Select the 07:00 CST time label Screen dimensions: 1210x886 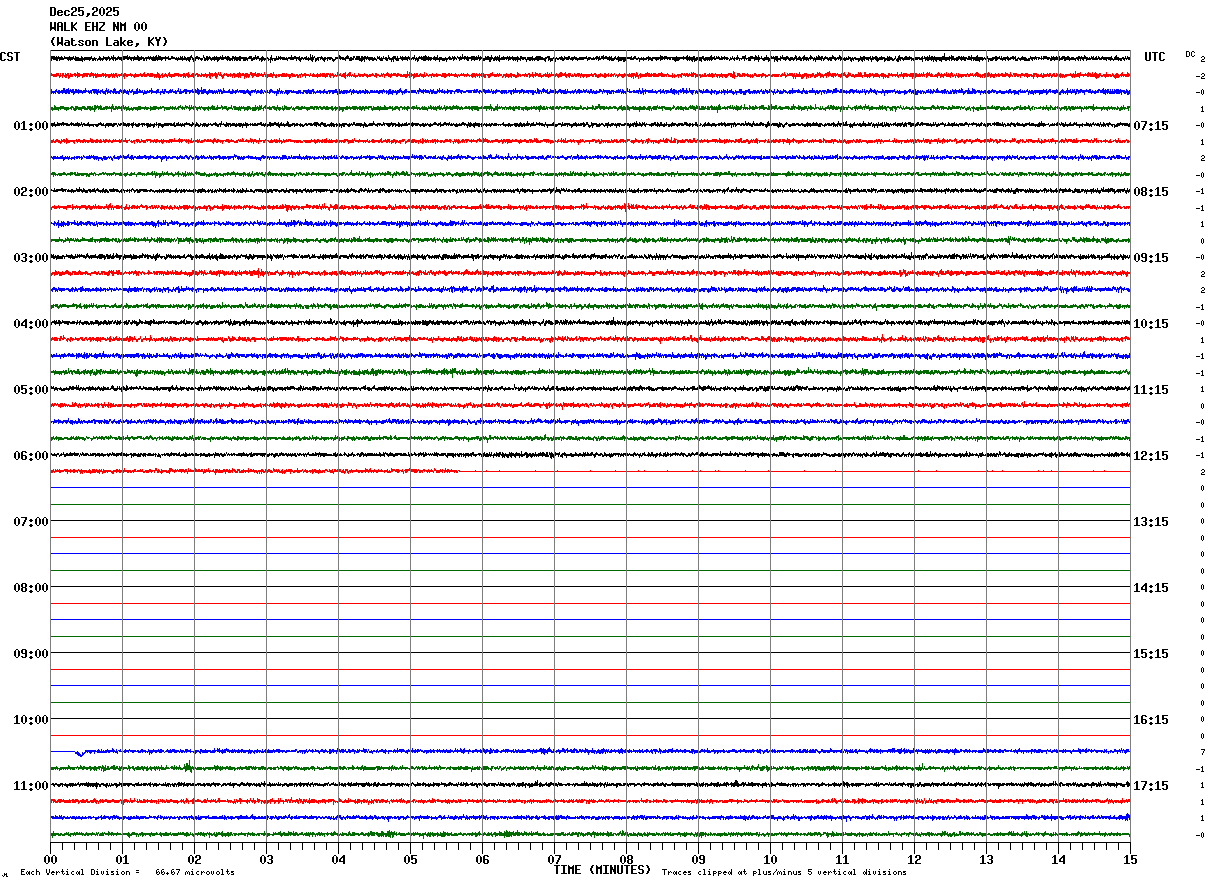[31, 522]
